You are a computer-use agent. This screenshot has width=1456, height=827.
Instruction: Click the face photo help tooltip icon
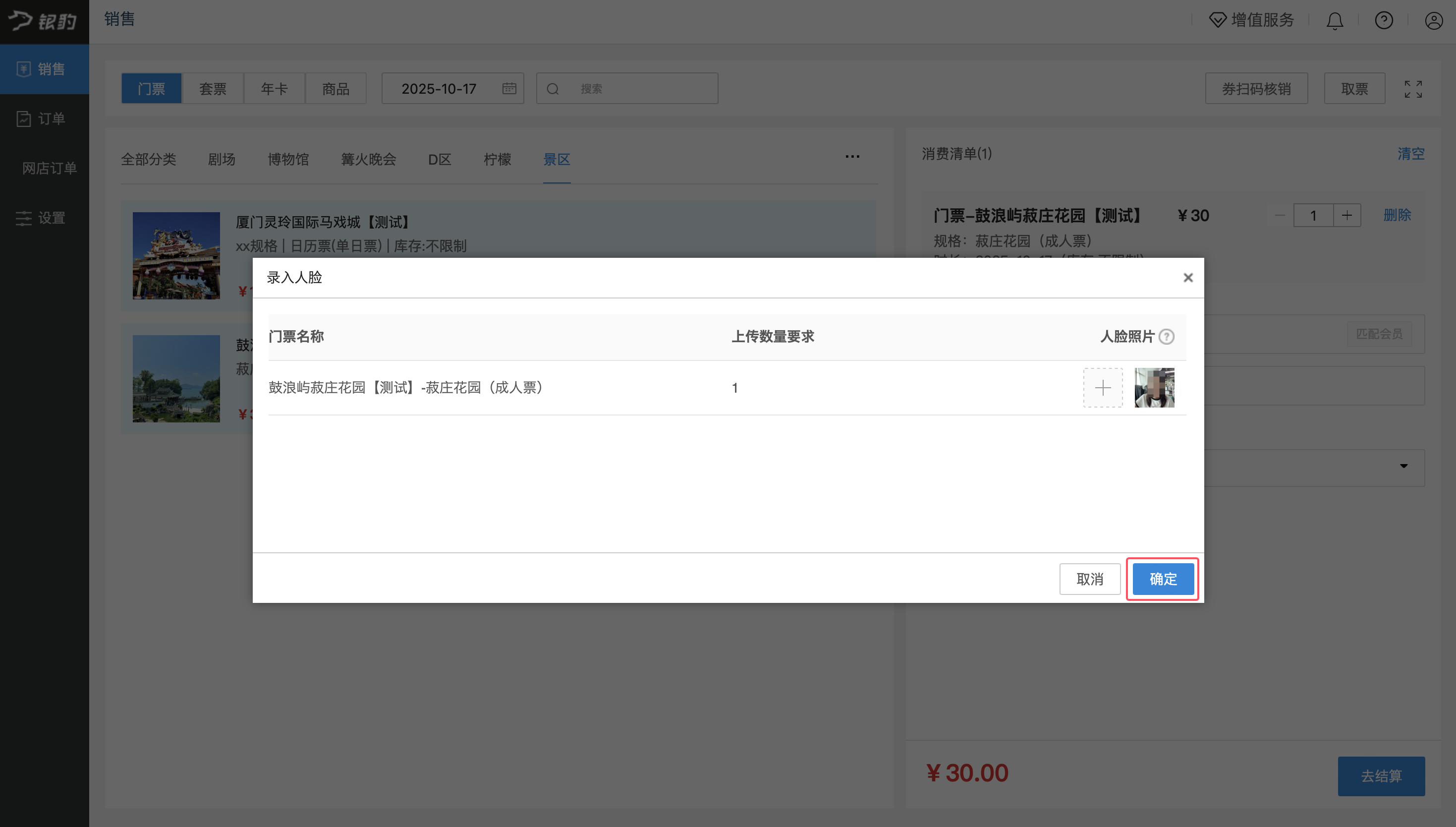tap(1167, 337)
